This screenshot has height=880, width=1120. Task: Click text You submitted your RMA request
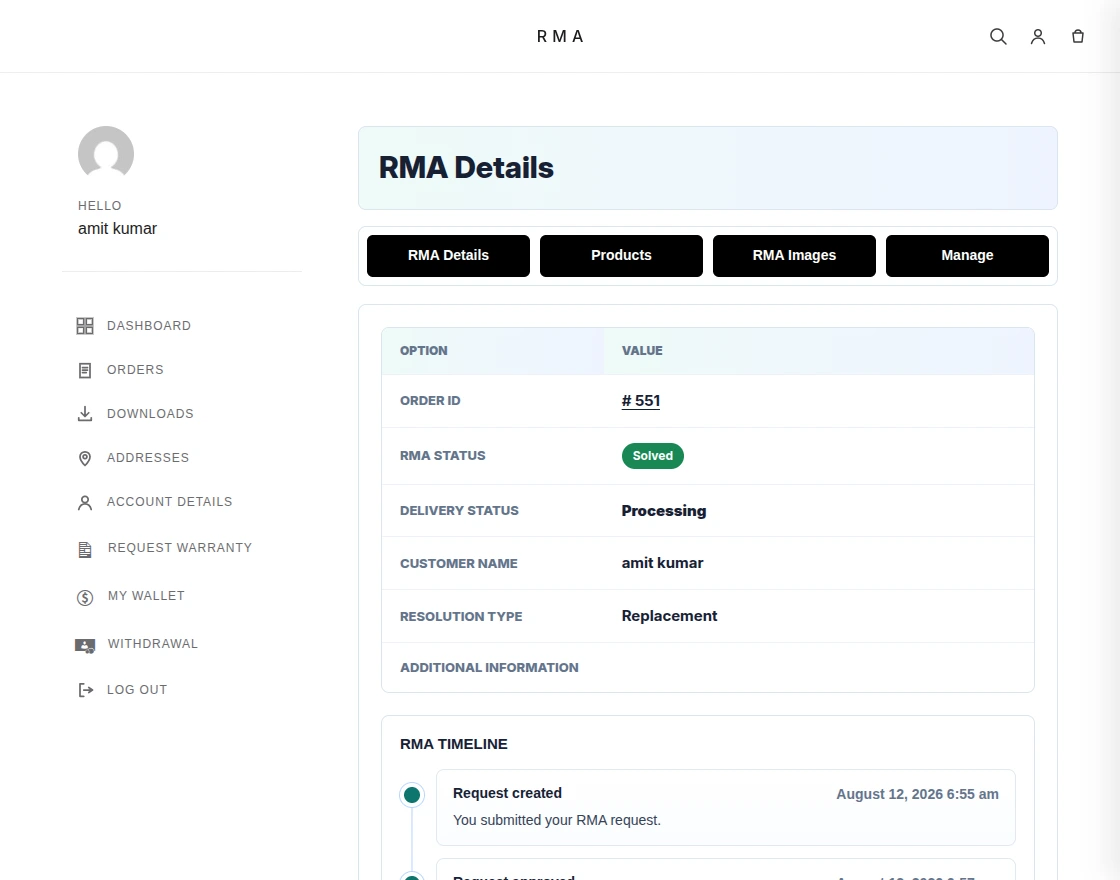(x=556, y=820)
